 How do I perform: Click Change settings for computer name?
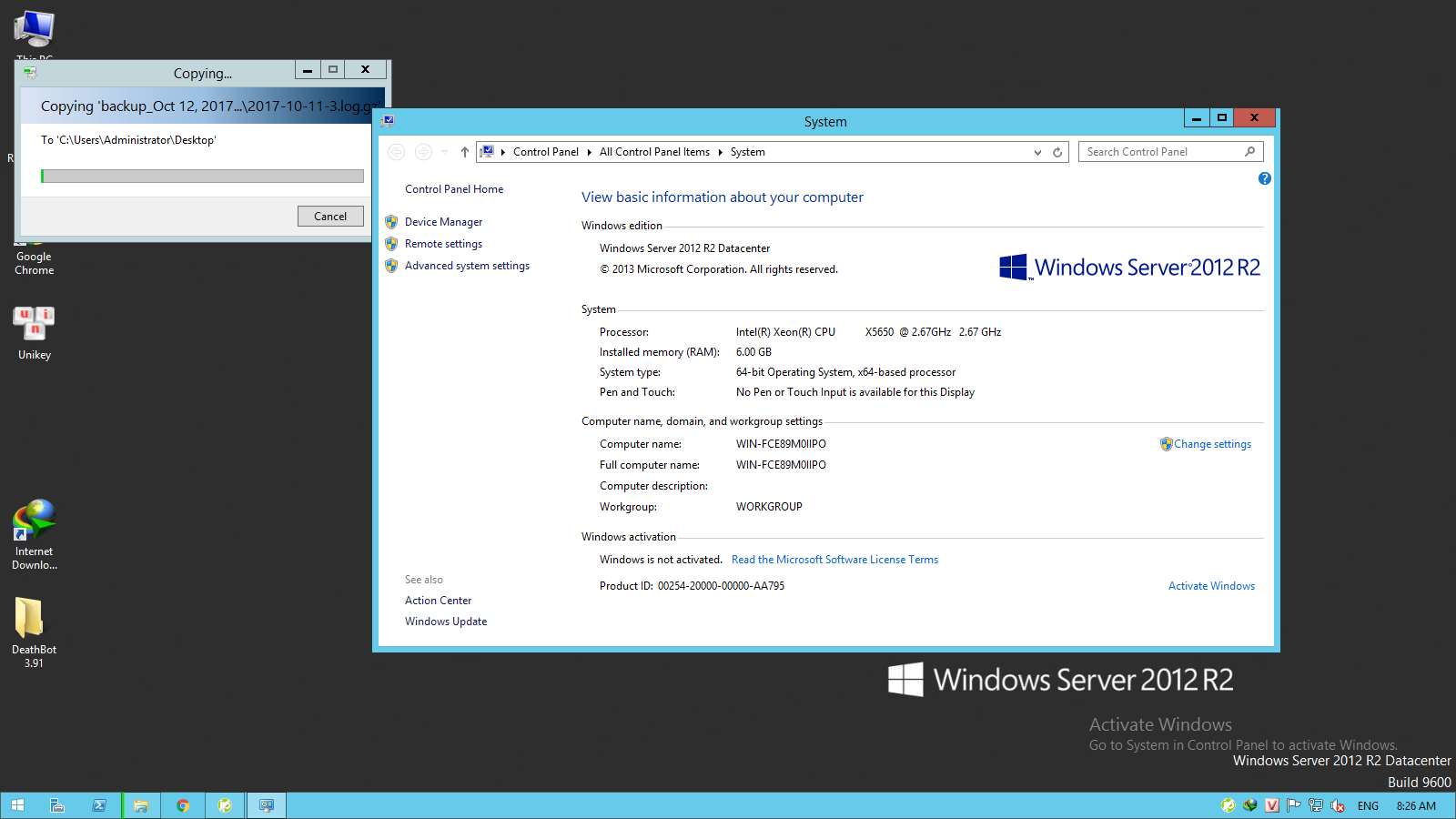pos(1212,444)
